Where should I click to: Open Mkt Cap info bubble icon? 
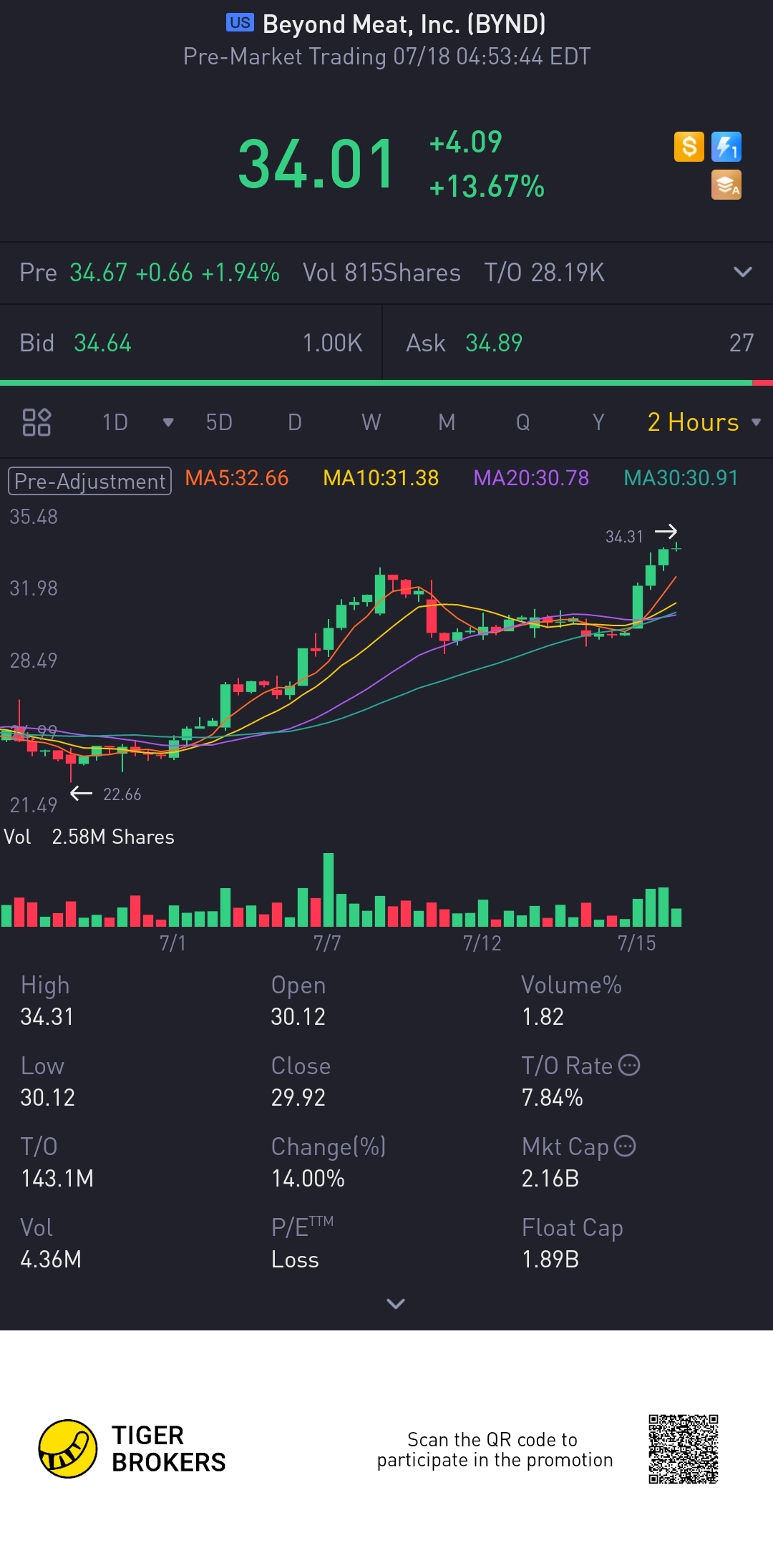coord(625,1146)
